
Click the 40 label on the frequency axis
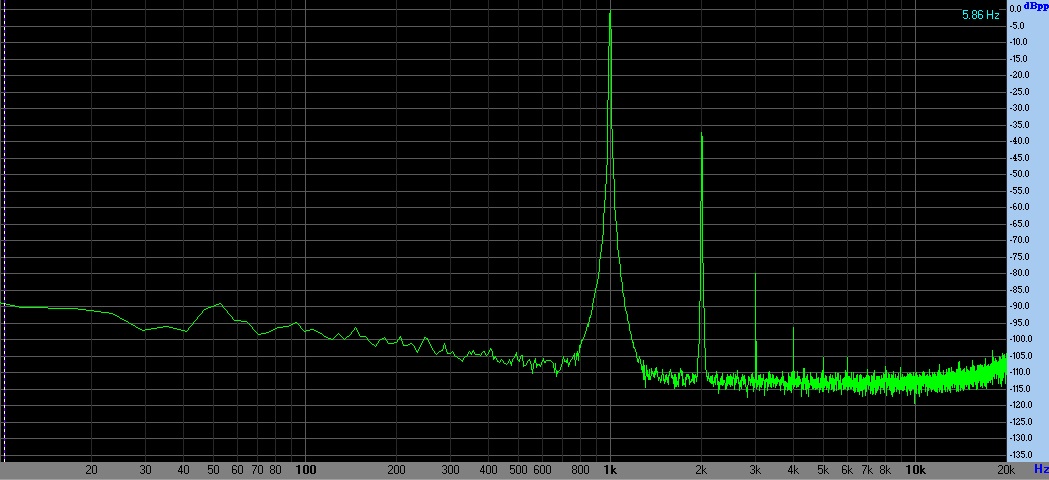tap(184, 469)
